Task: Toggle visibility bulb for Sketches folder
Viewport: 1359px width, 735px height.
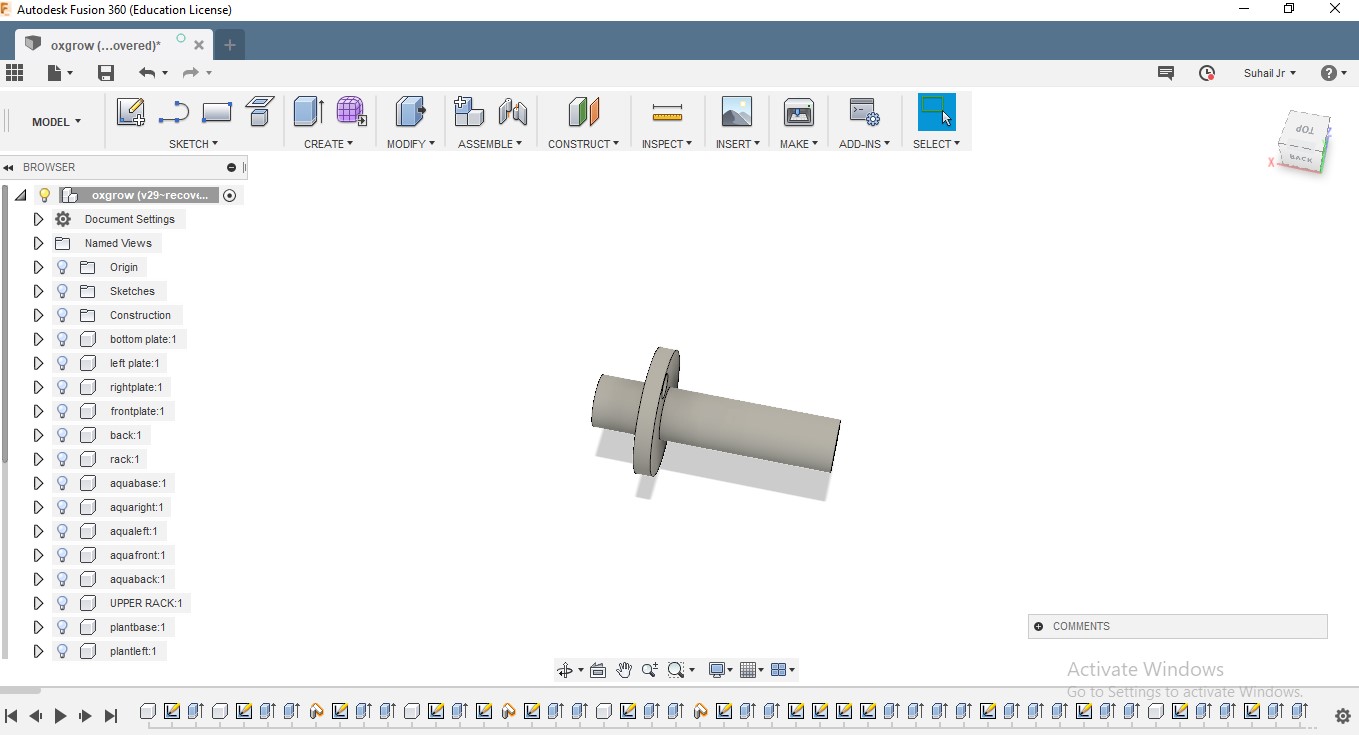Action: pyautogui.click(x=62, y=291)
